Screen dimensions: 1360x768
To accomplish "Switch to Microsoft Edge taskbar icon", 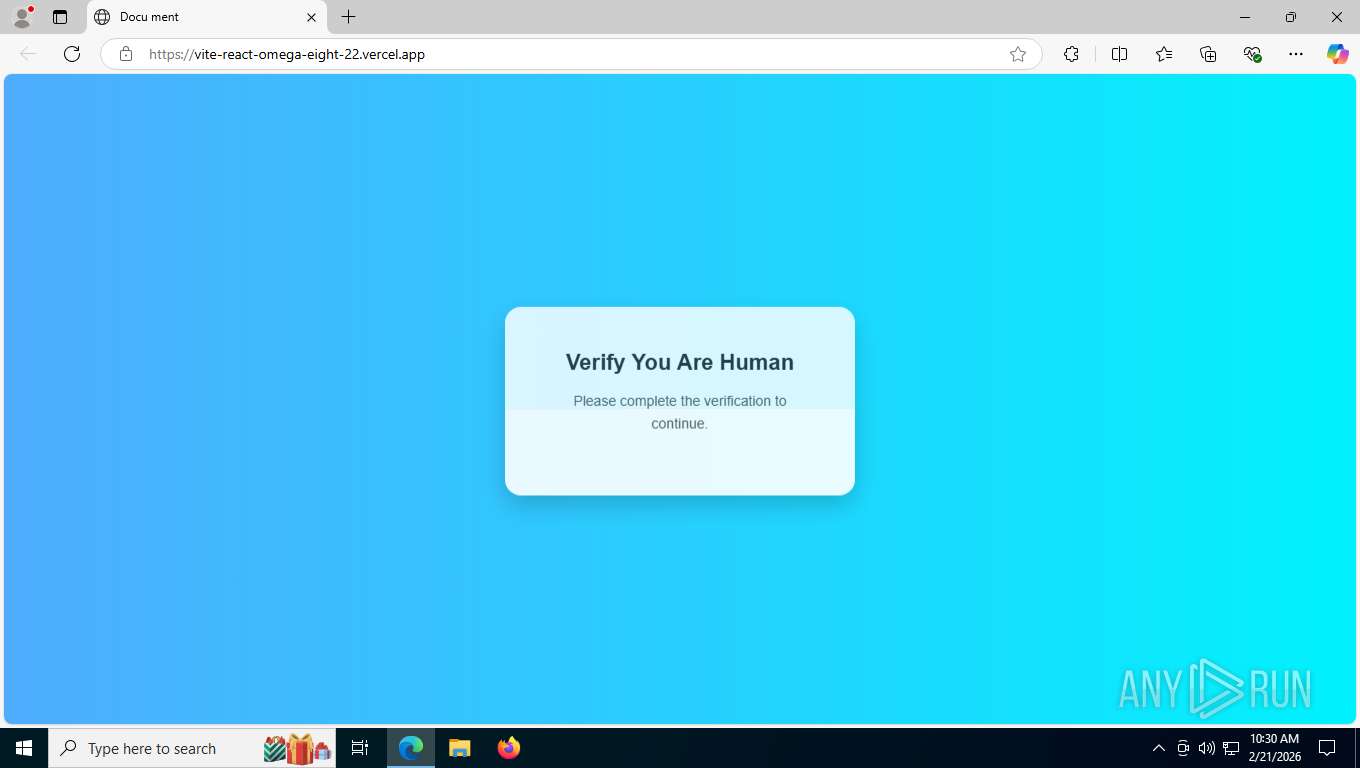I will tap(411, 748).
